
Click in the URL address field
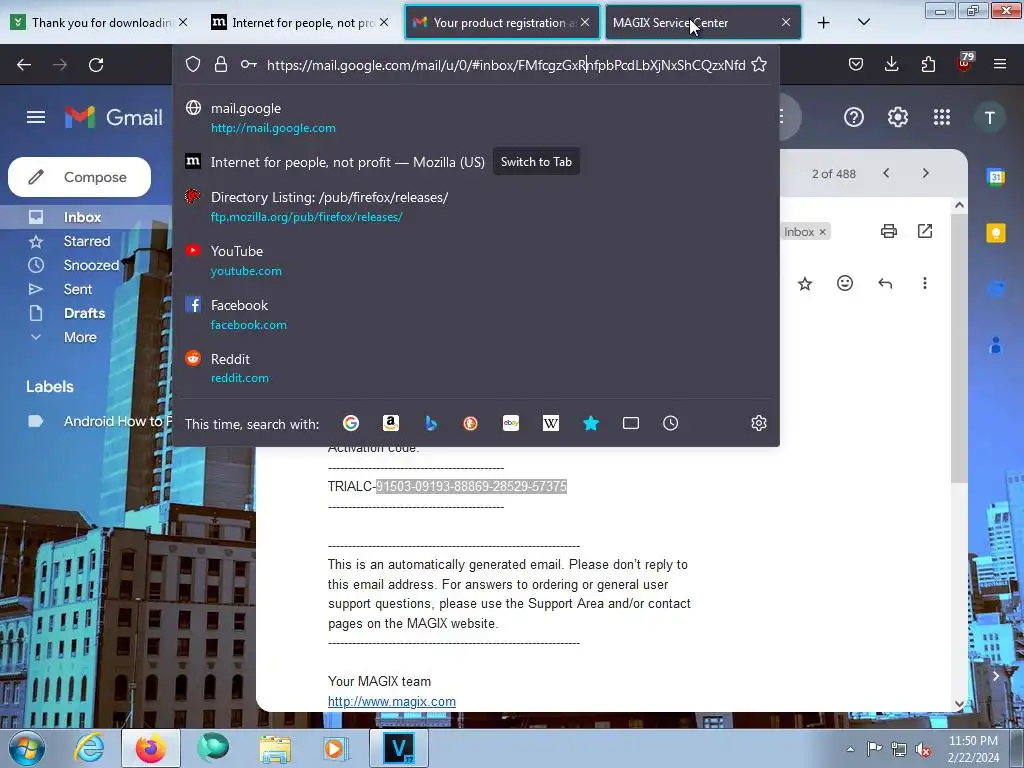pos(506,65)
